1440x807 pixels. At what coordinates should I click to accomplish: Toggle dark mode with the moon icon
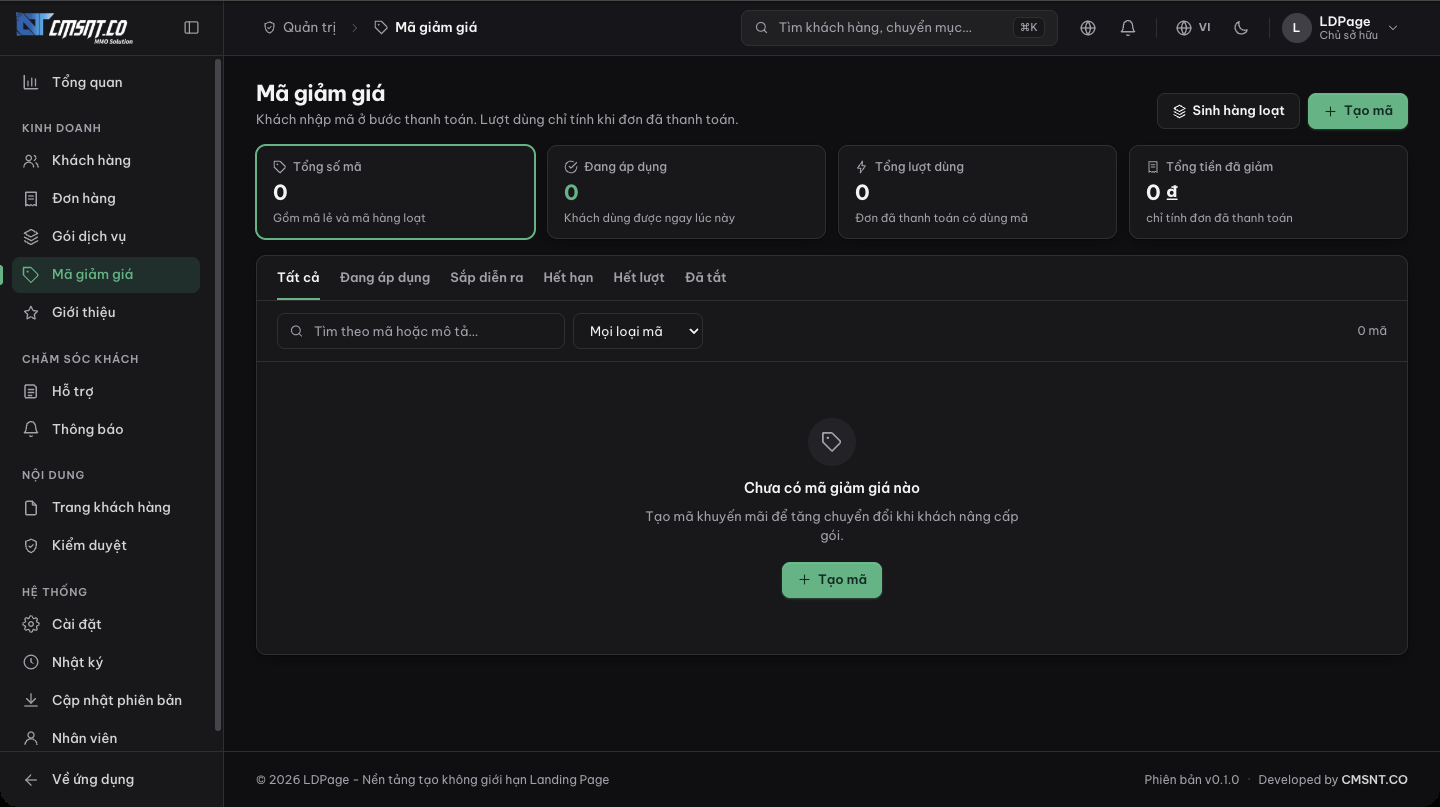pyautogui.click(x=1241, y=28)
